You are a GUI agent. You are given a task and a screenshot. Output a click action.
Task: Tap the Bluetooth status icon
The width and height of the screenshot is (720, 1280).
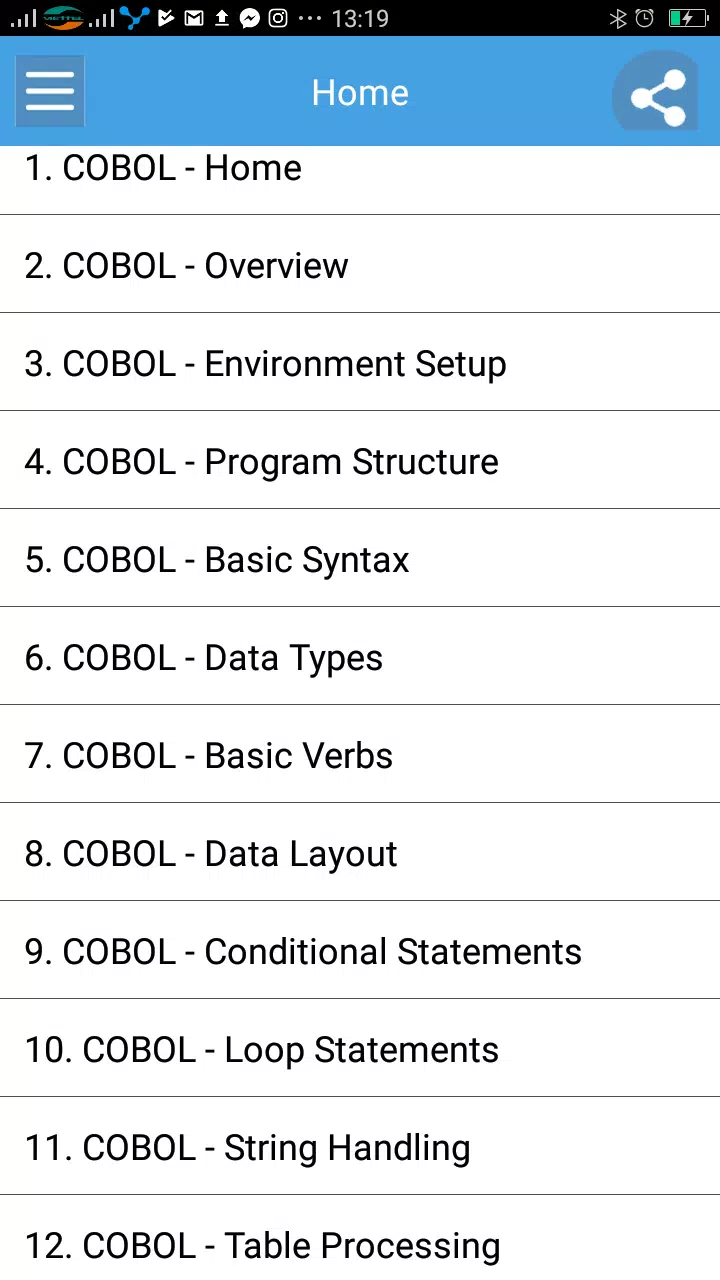click(x=618, y=18)
